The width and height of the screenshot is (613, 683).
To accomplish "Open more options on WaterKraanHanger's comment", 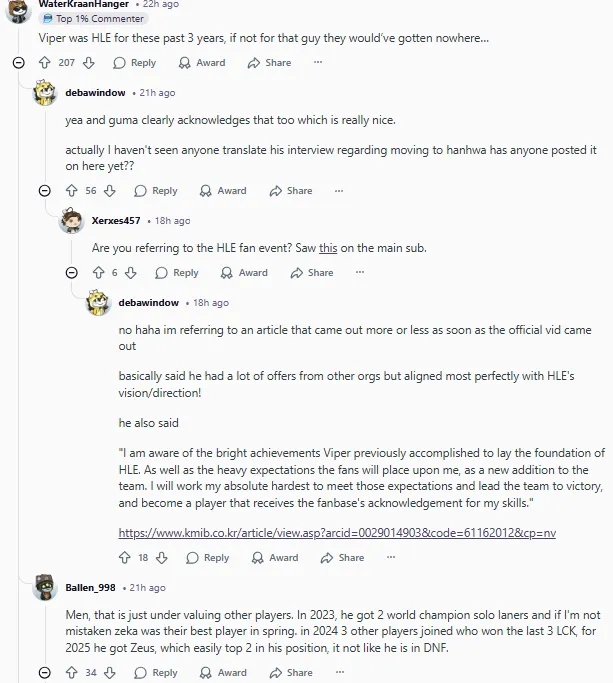I will pos(318,63).
